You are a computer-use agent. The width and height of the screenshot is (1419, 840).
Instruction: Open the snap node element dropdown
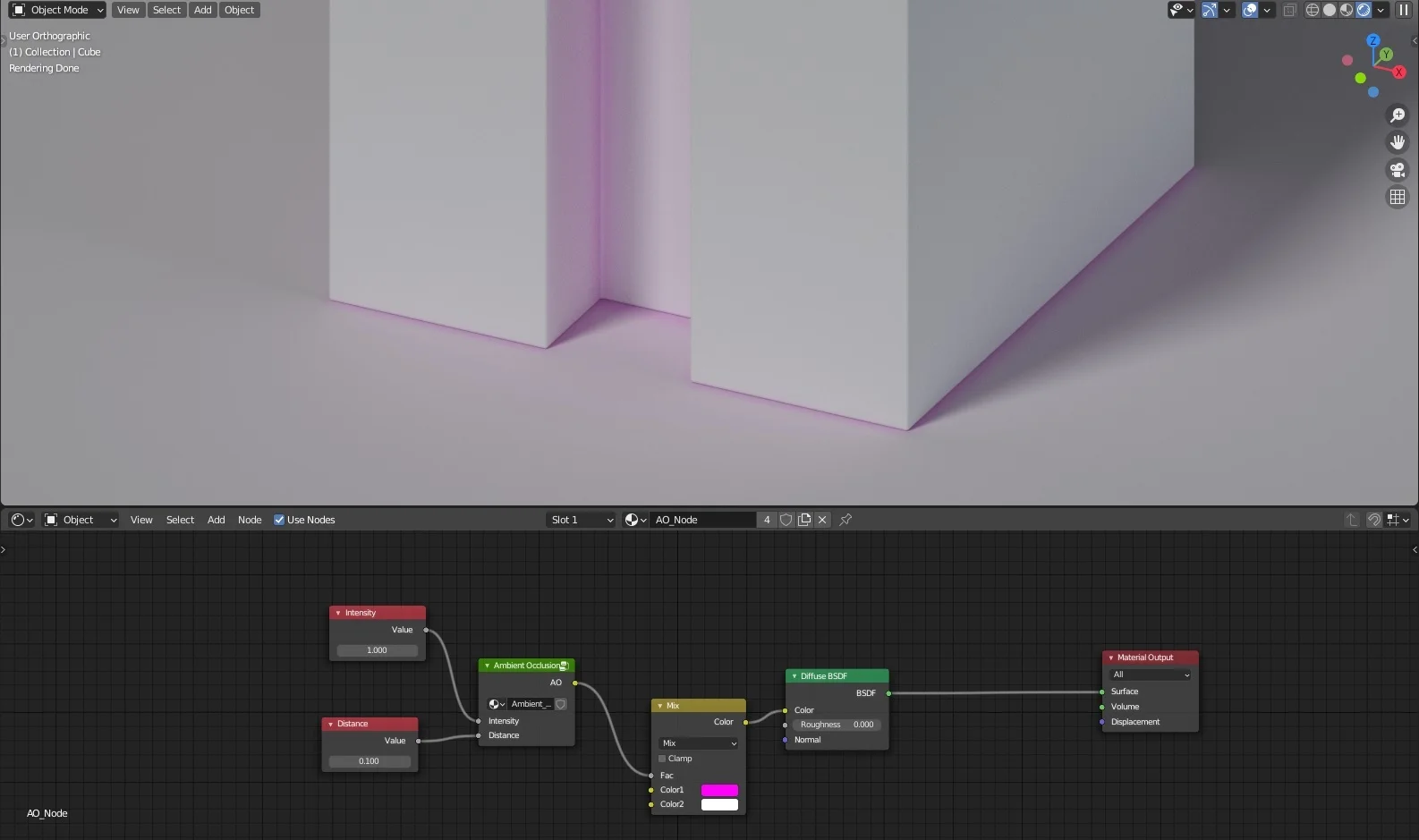pyautogui.click(x=1398, y=520)
